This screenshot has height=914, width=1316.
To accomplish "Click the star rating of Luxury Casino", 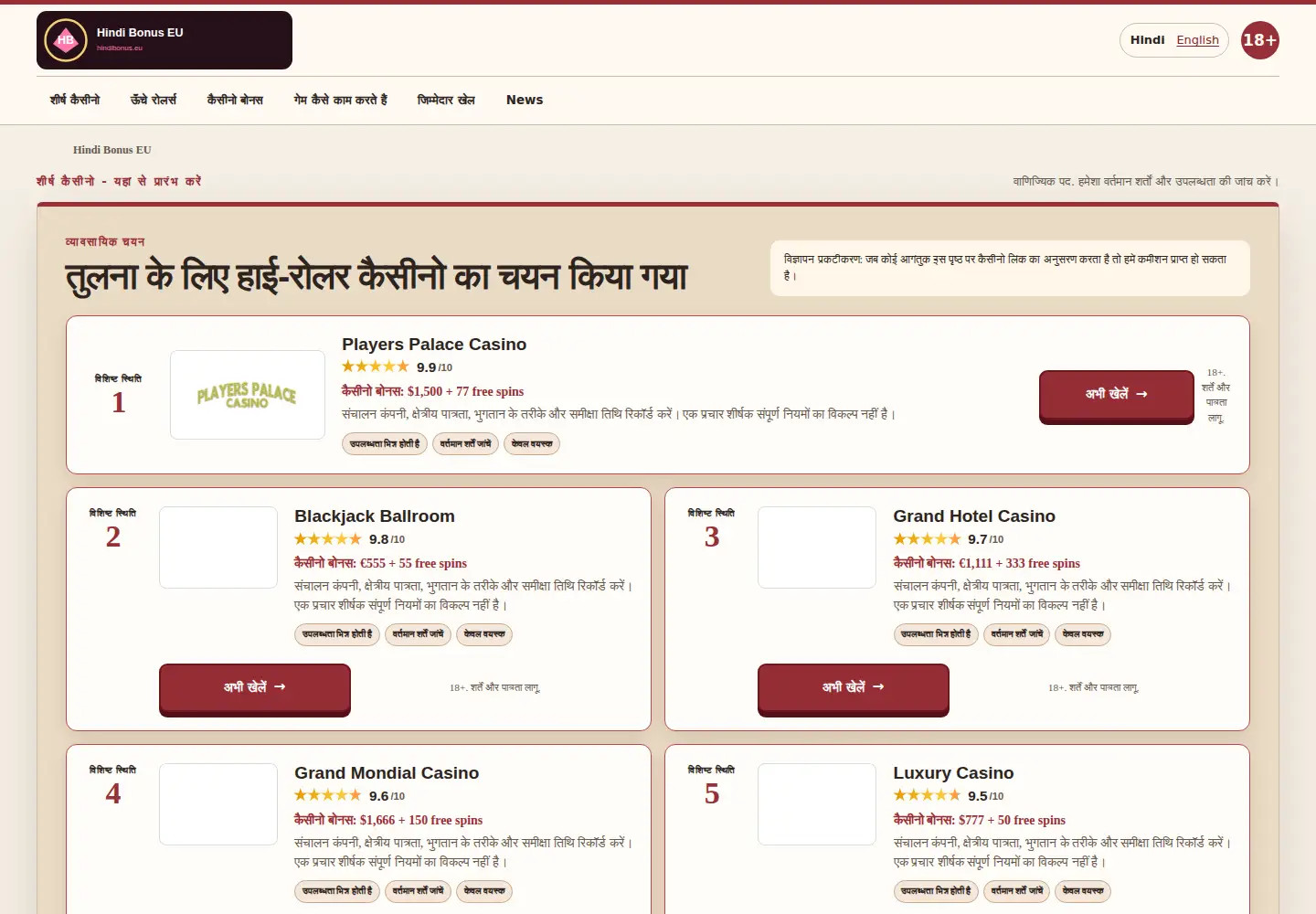I will (927, 795).
